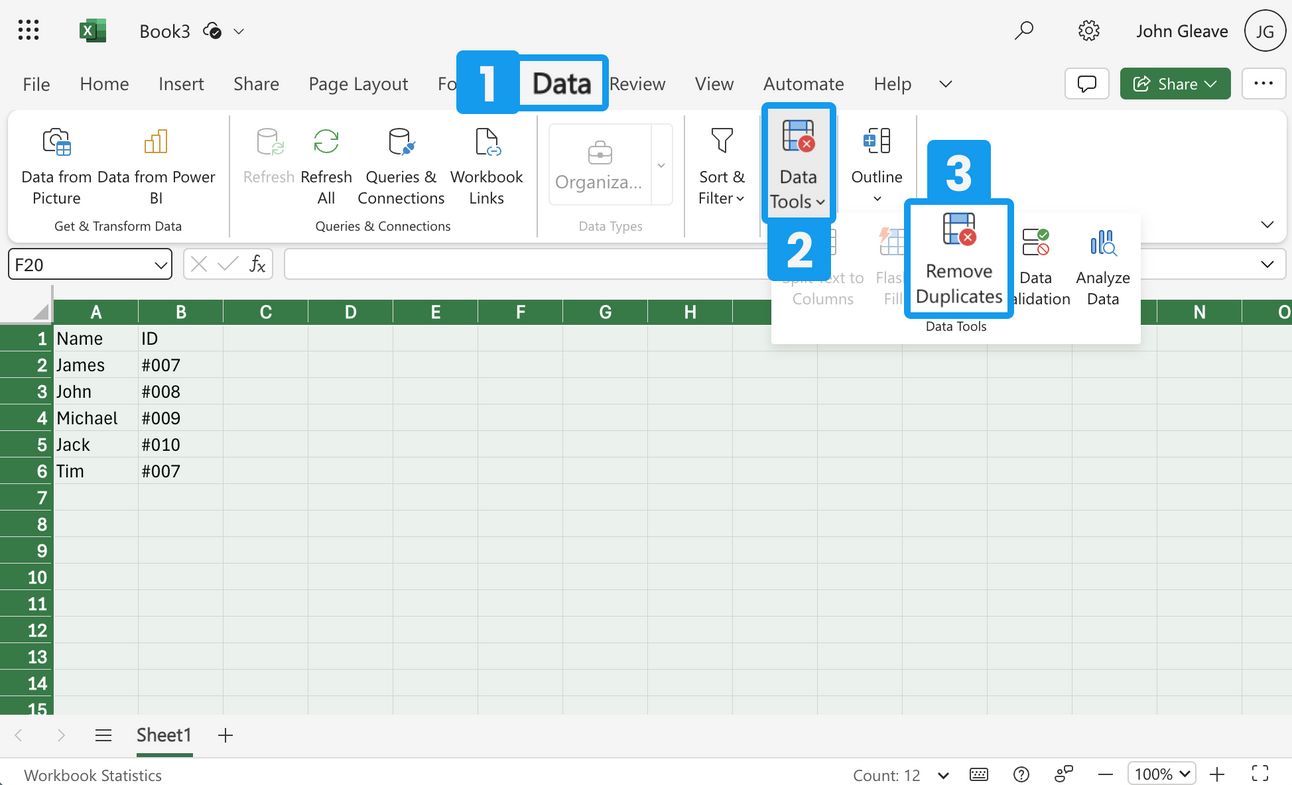The height and width of the screenshot is (785, 1292).
Task: Zoom in with the plus button
Action: tap(1217, 774)
